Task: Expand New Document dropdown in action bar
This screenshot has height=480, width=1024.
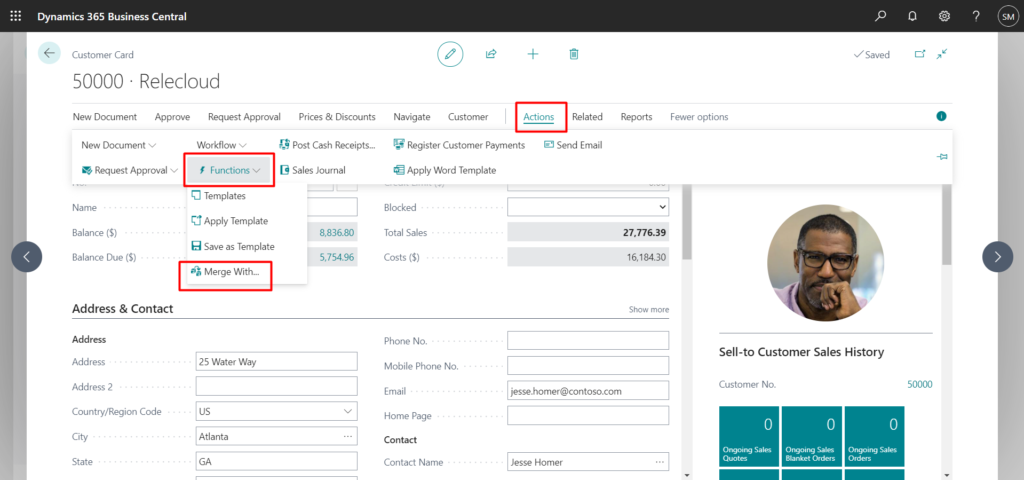Action: coord(119,145)
